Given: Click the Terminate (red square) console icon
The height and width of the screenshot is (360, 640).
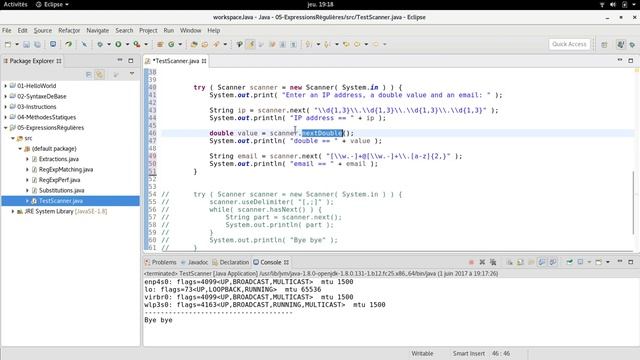Looking at the screenshot, I should pyautogui.click(x=471, y=262).
